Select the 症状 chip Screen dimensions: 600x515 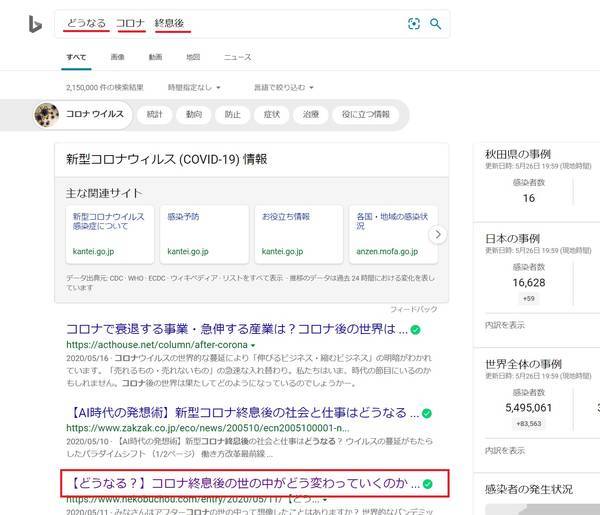click(272, 114)
